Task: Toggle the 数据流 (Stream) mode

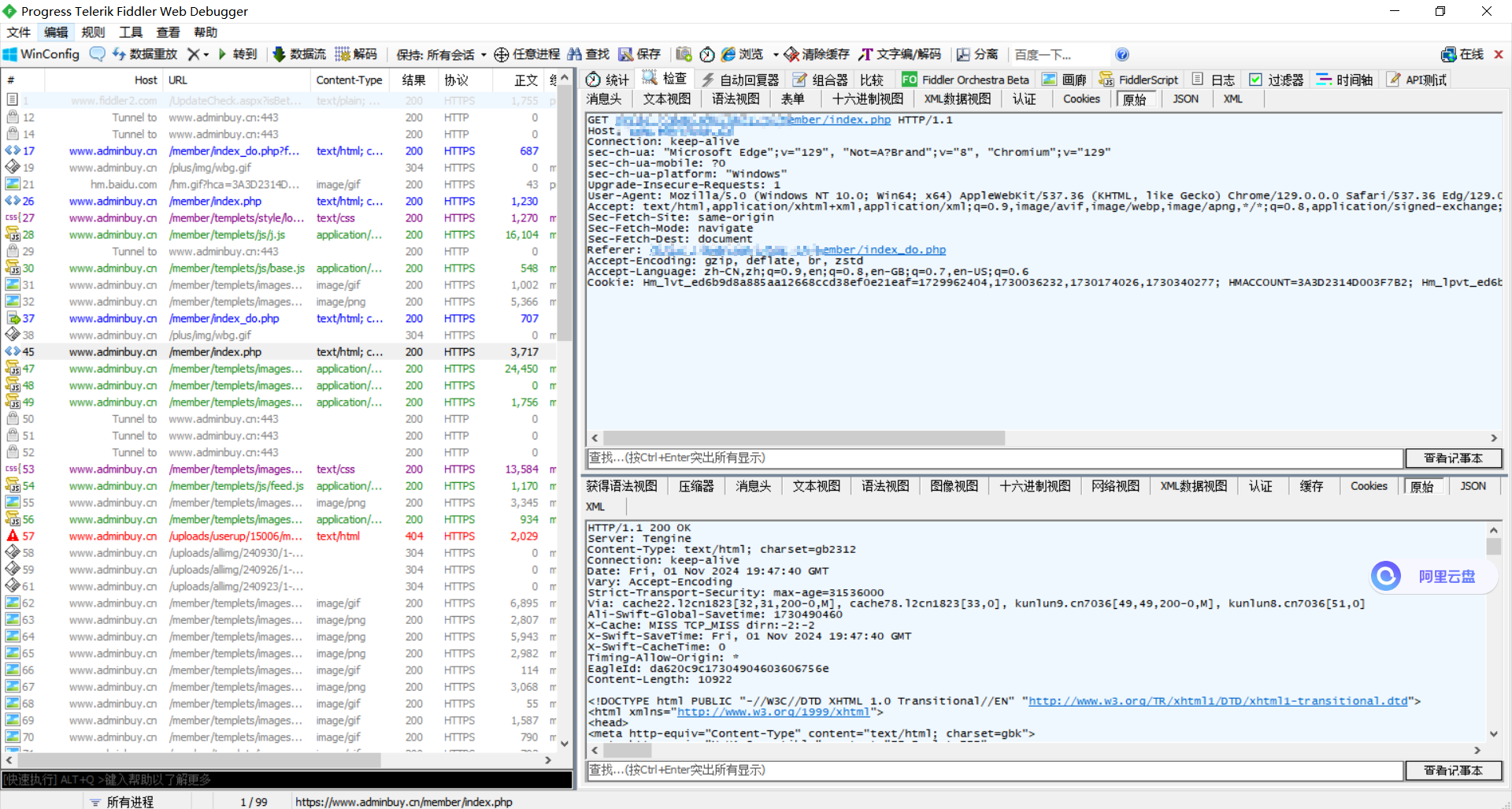Action: click(299, 54)
